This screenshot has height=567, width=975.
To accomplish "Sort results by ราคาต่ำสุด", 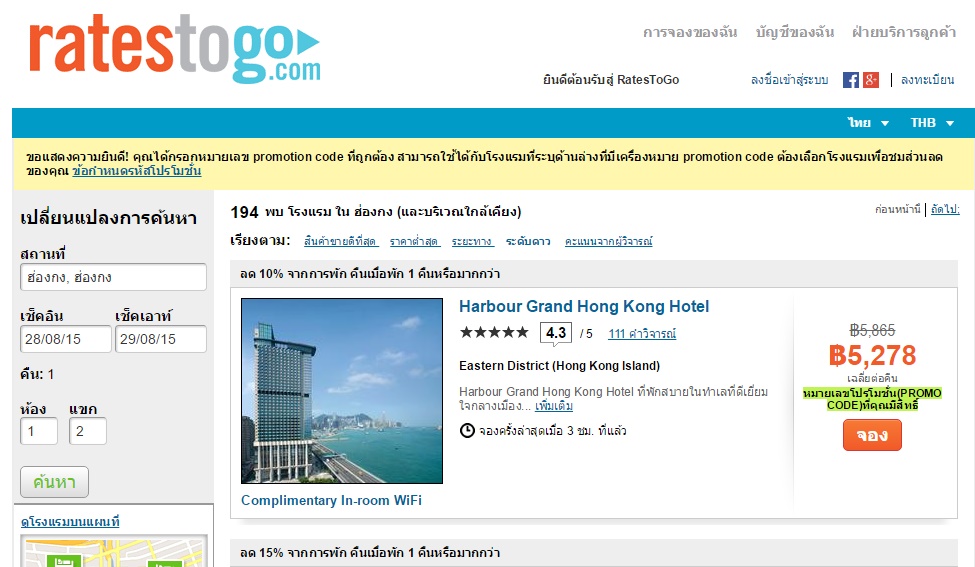I will (x=415, y=241).
